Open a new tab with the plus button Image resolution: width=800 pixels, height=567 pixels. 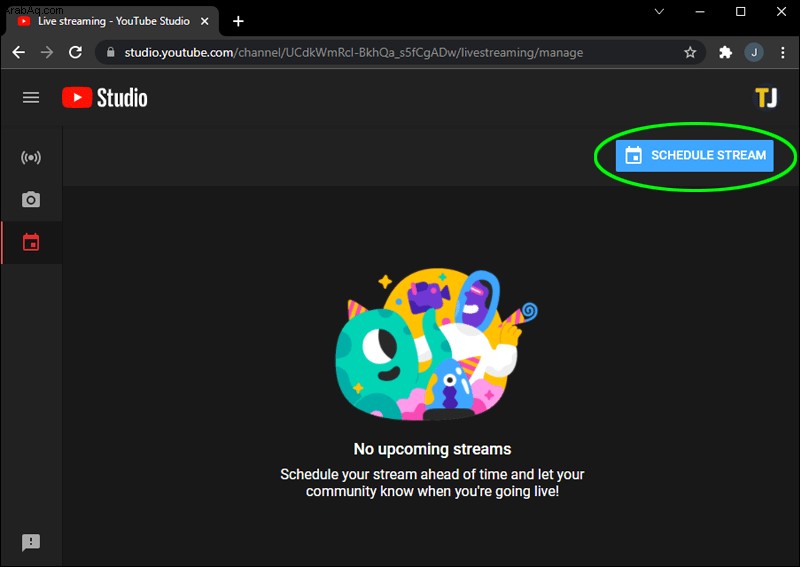pos(238,21)
